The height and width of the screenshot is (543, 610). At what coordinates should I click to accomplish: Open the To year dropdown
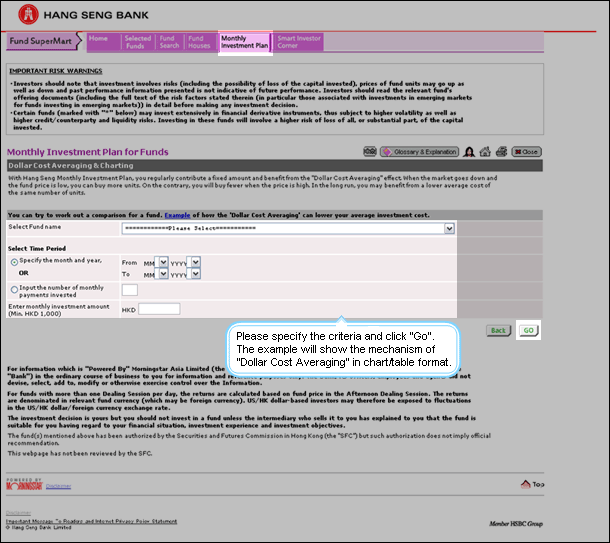[x=194, y=274]
